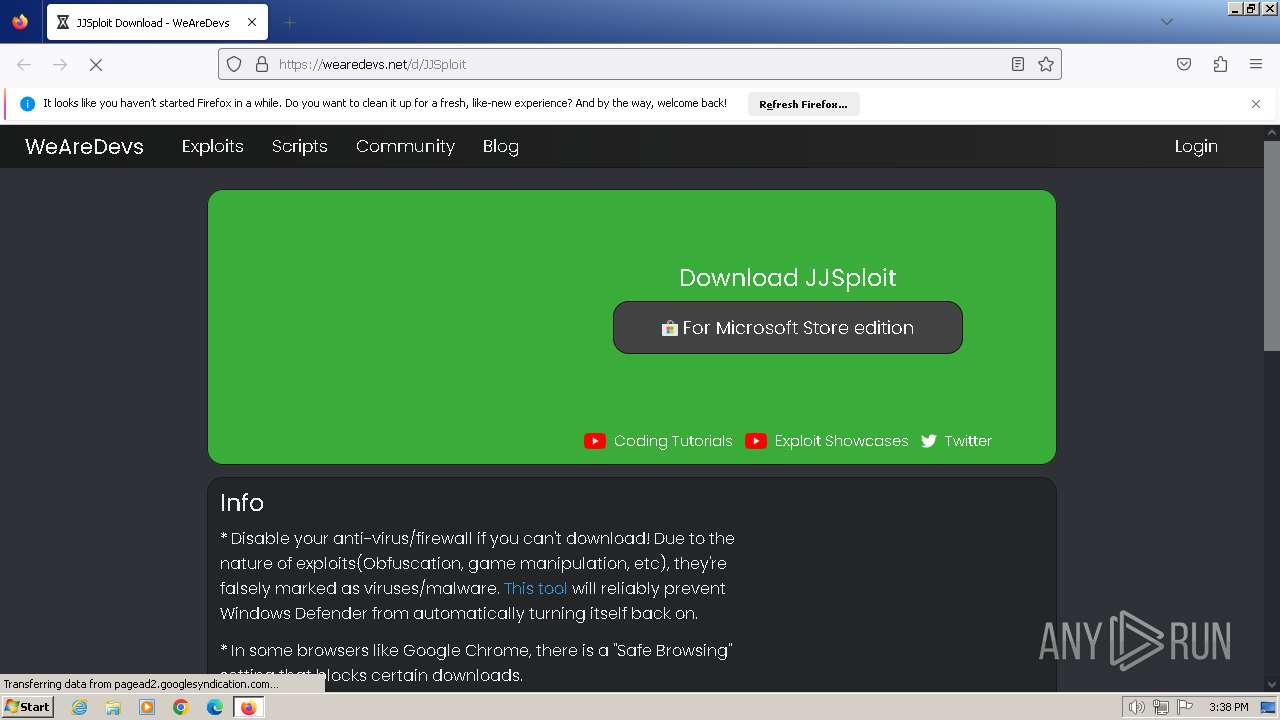
Task: Follow the 'This tool' hyperlink
Action: click(535, 588)
